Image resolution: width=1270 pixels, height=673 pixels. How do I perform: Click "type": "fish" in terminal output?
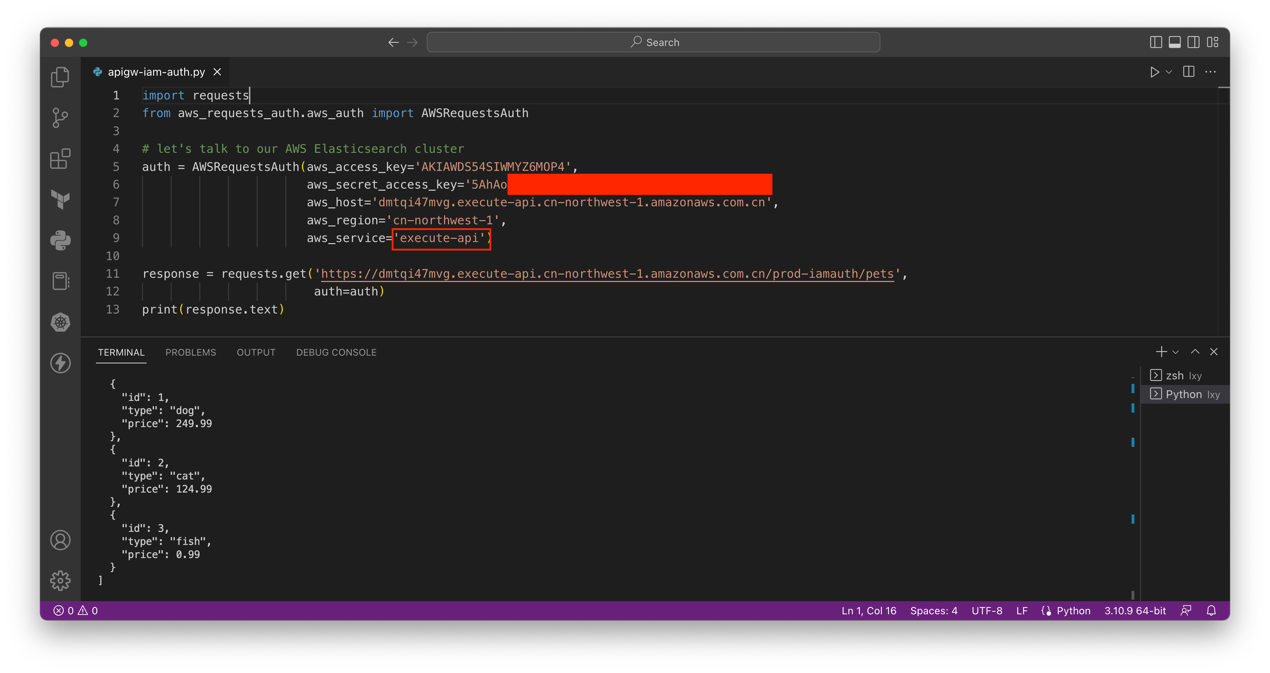tap(166, 541)
